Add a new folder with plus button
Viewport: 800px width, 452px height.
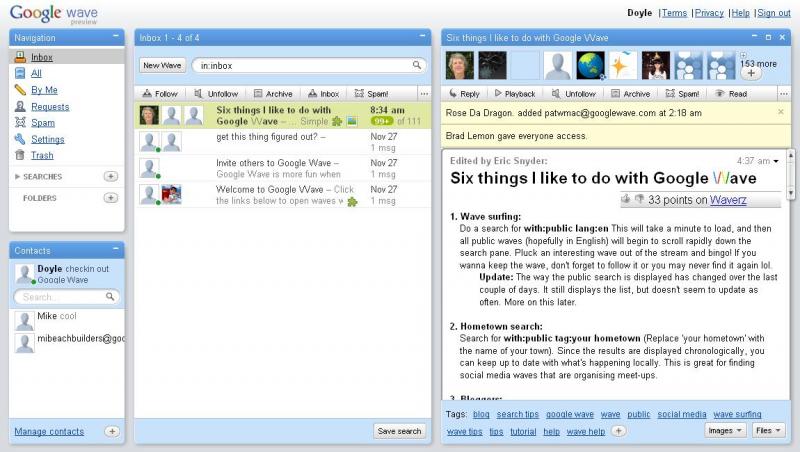(111, 198)
